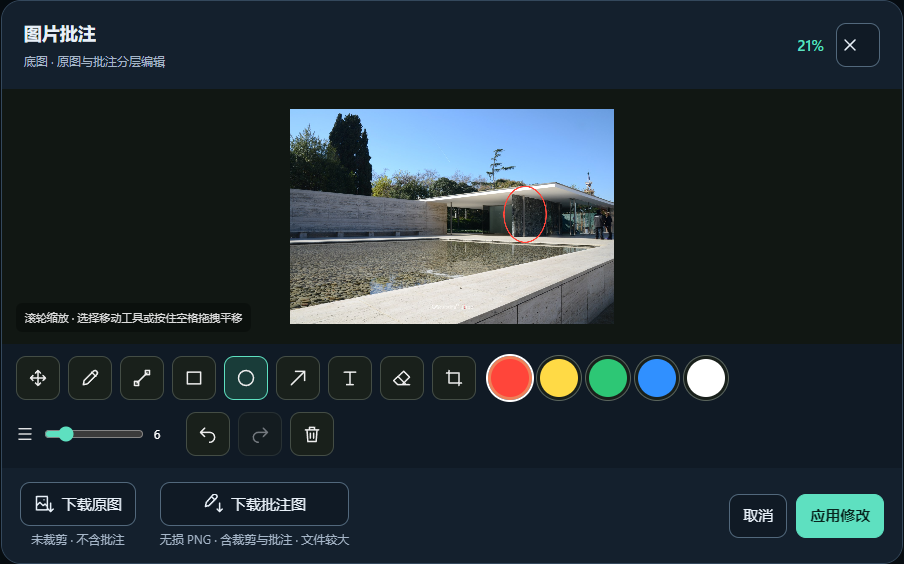Select the freehand pencil tool
The image size is (904, 564).
pos(90,378)
